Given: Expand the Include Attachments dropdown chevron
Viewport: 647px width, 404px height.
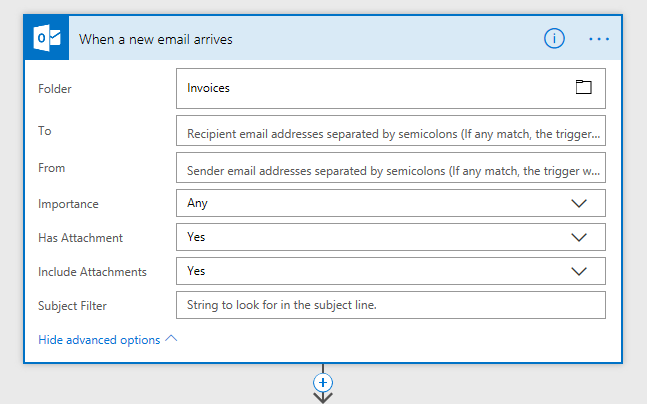Looking at the screenshot, I should point(579,271).
